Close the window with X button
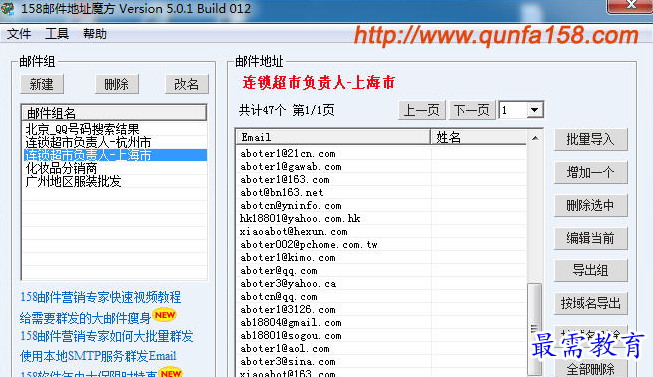This screenshot has height=377, width=653. click(630, 6)
